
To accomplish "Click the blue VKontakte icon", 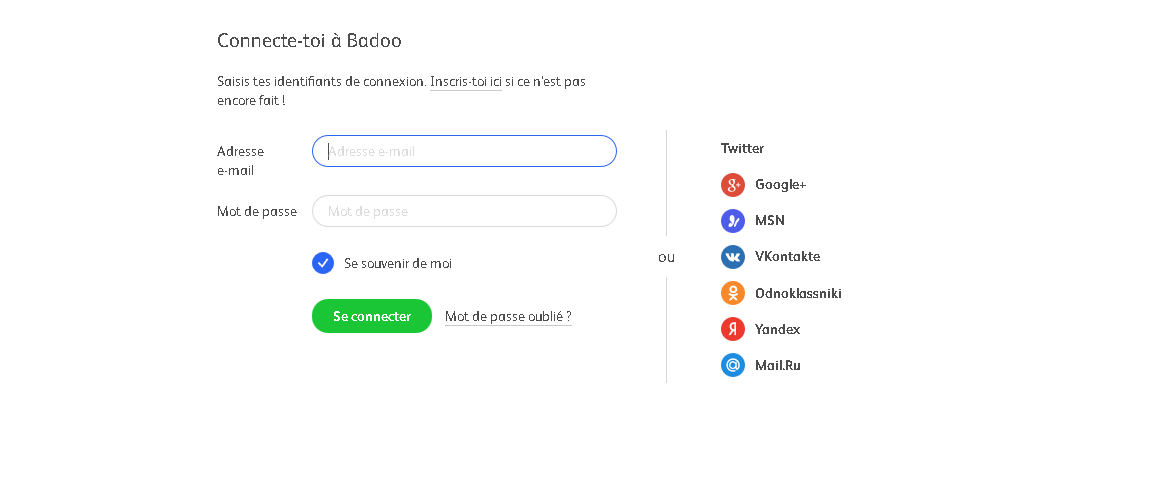I will 733,257.
